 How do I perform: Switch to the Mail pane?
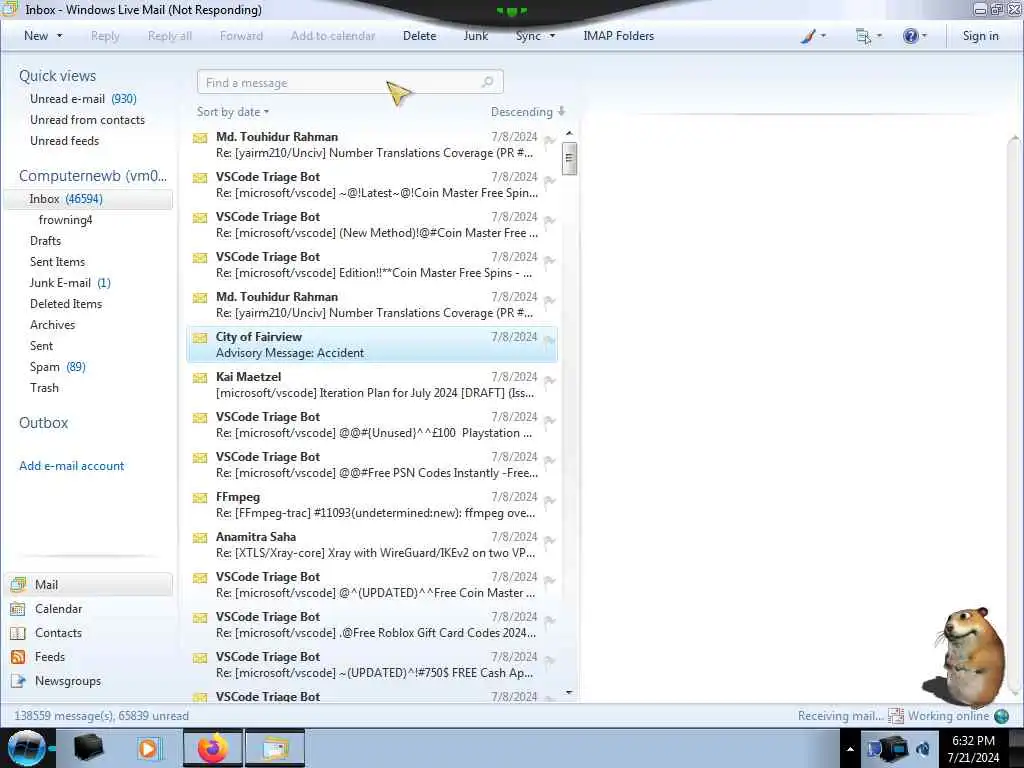point(88,584)
